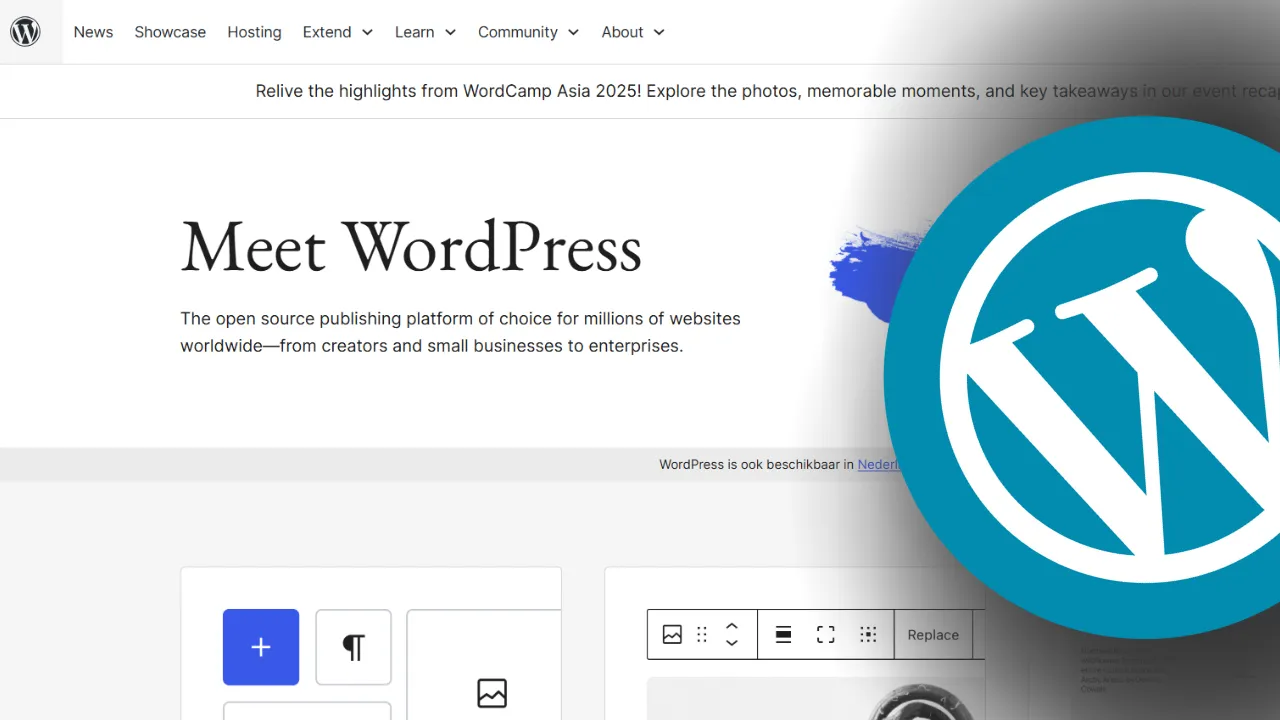
Task: Click the open source publishing platform description text
Action: (460, 332)
